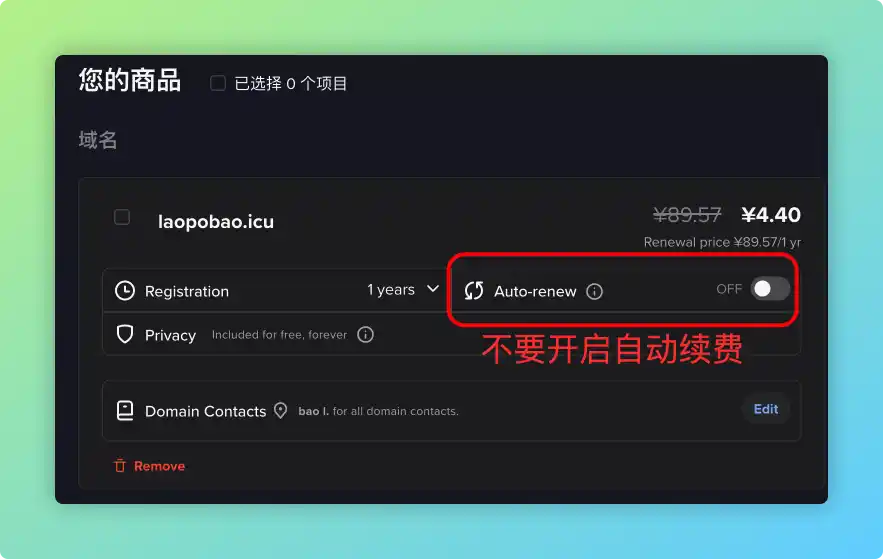The width and height of the screenshot is (883, 559).
Task: Check the box next to laopobao.icu
Action: (122, 217)
